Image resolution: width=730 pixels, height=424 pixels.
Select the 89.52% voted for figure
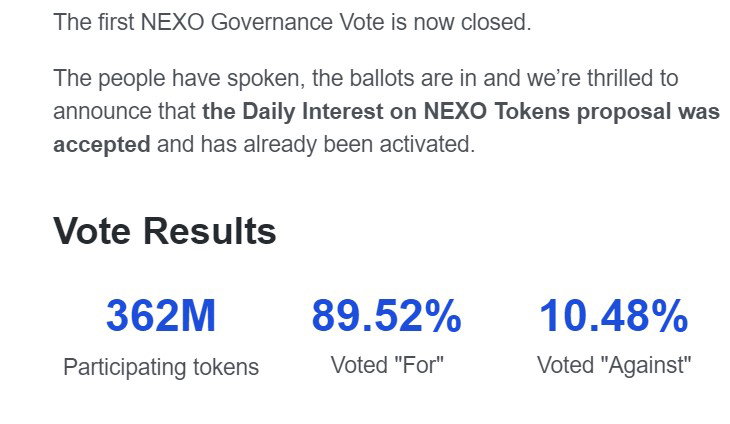pyautogui.click(x=386, y=316)
